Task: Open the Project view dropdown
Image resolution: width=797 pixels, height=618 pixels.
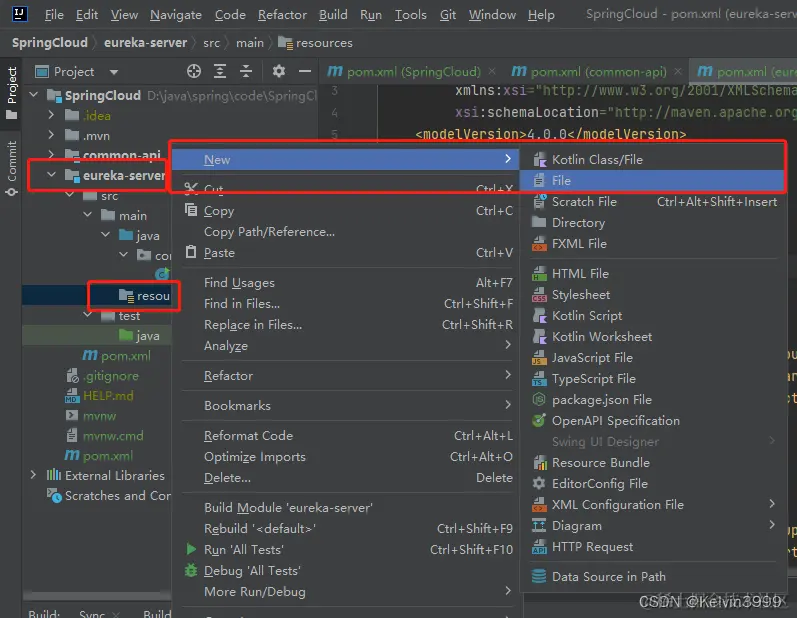Action: [x=114, y=72]
